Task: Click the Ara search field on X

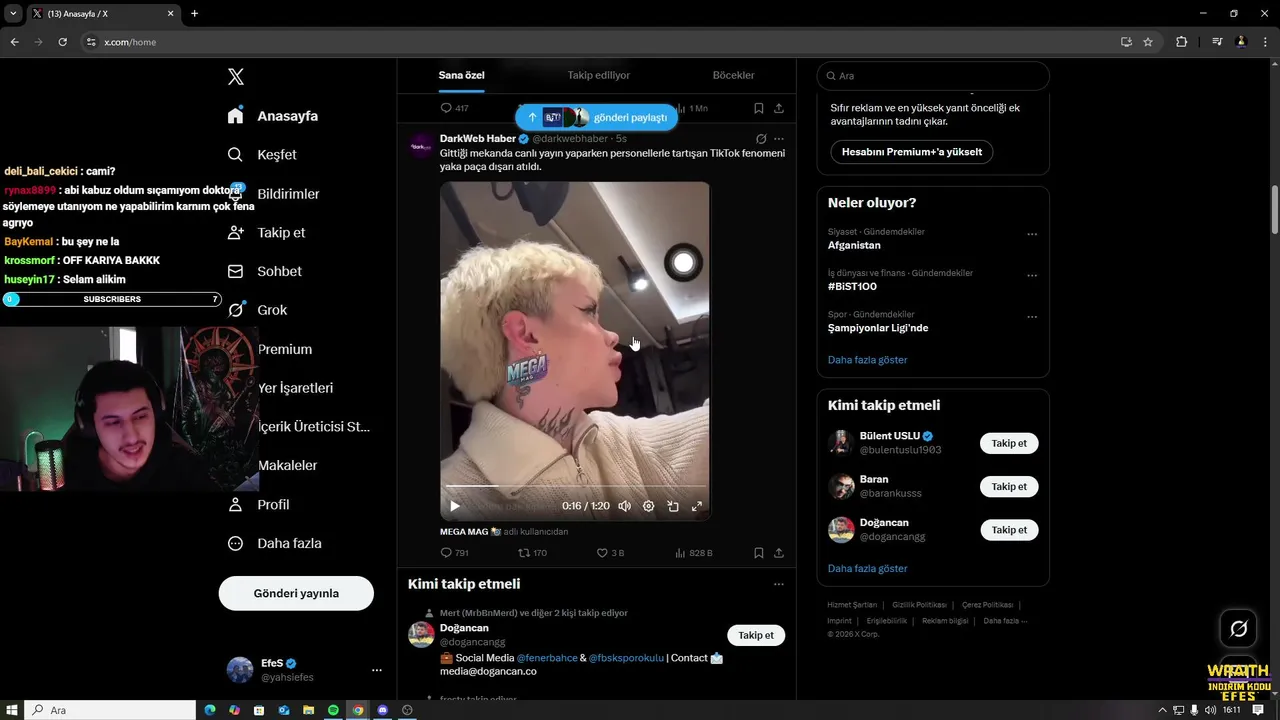Action: [933, 76]
